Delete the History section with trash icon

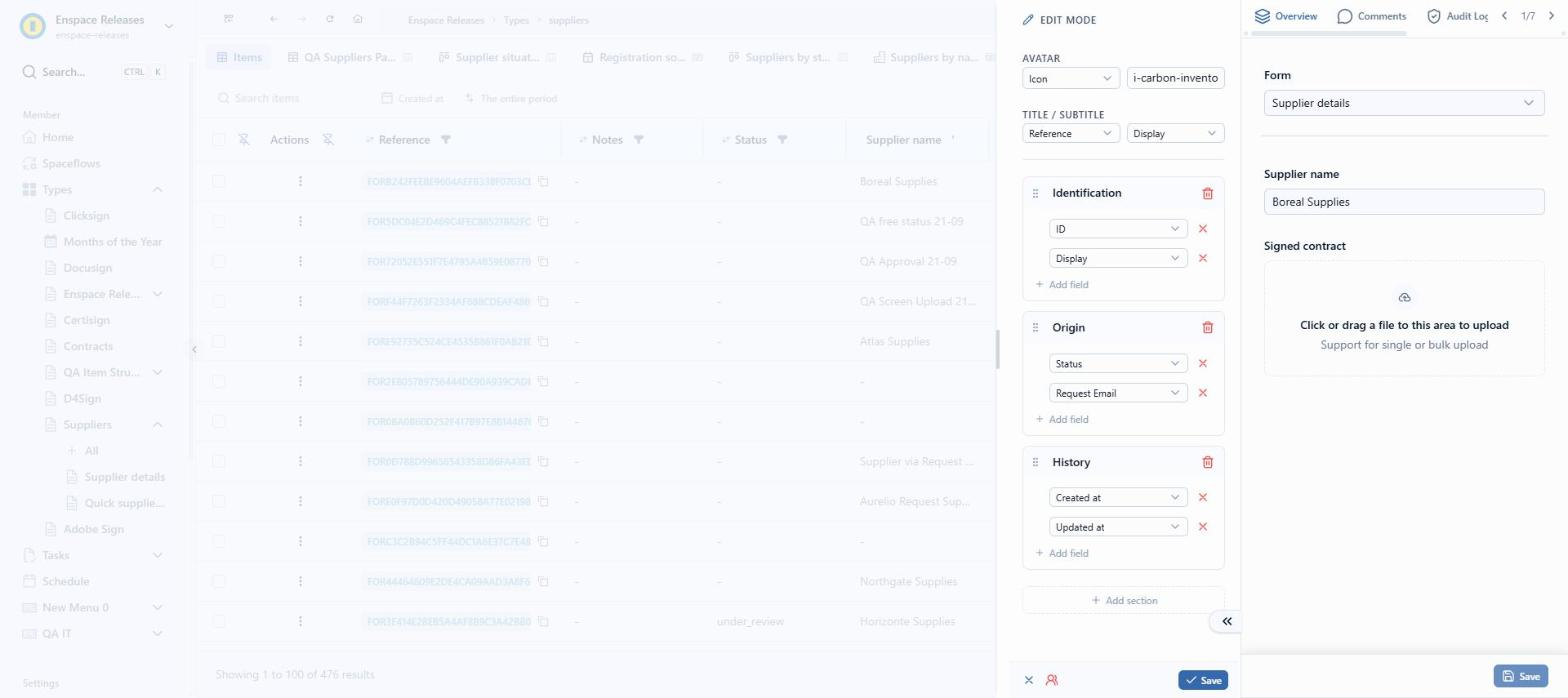tap(1207, 462)
